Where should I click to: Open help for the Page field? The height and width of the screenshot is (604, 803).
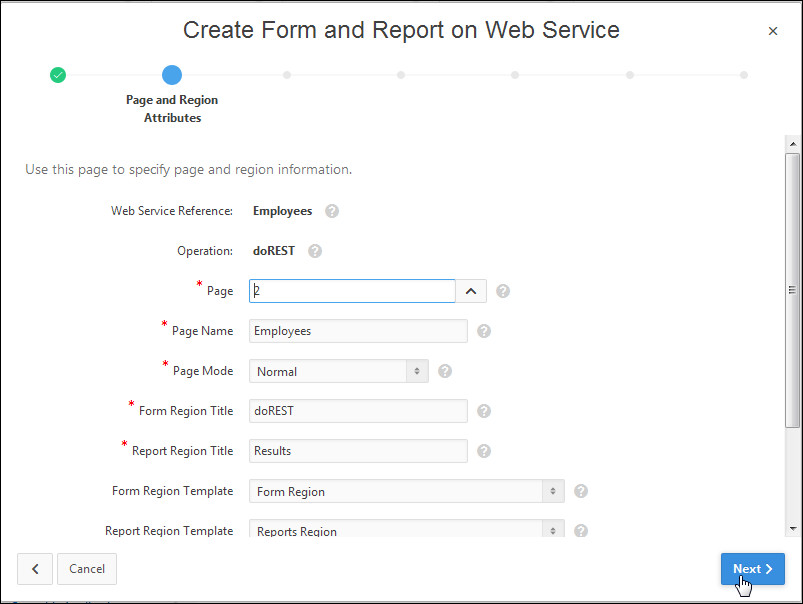click(x=503, y=291)
